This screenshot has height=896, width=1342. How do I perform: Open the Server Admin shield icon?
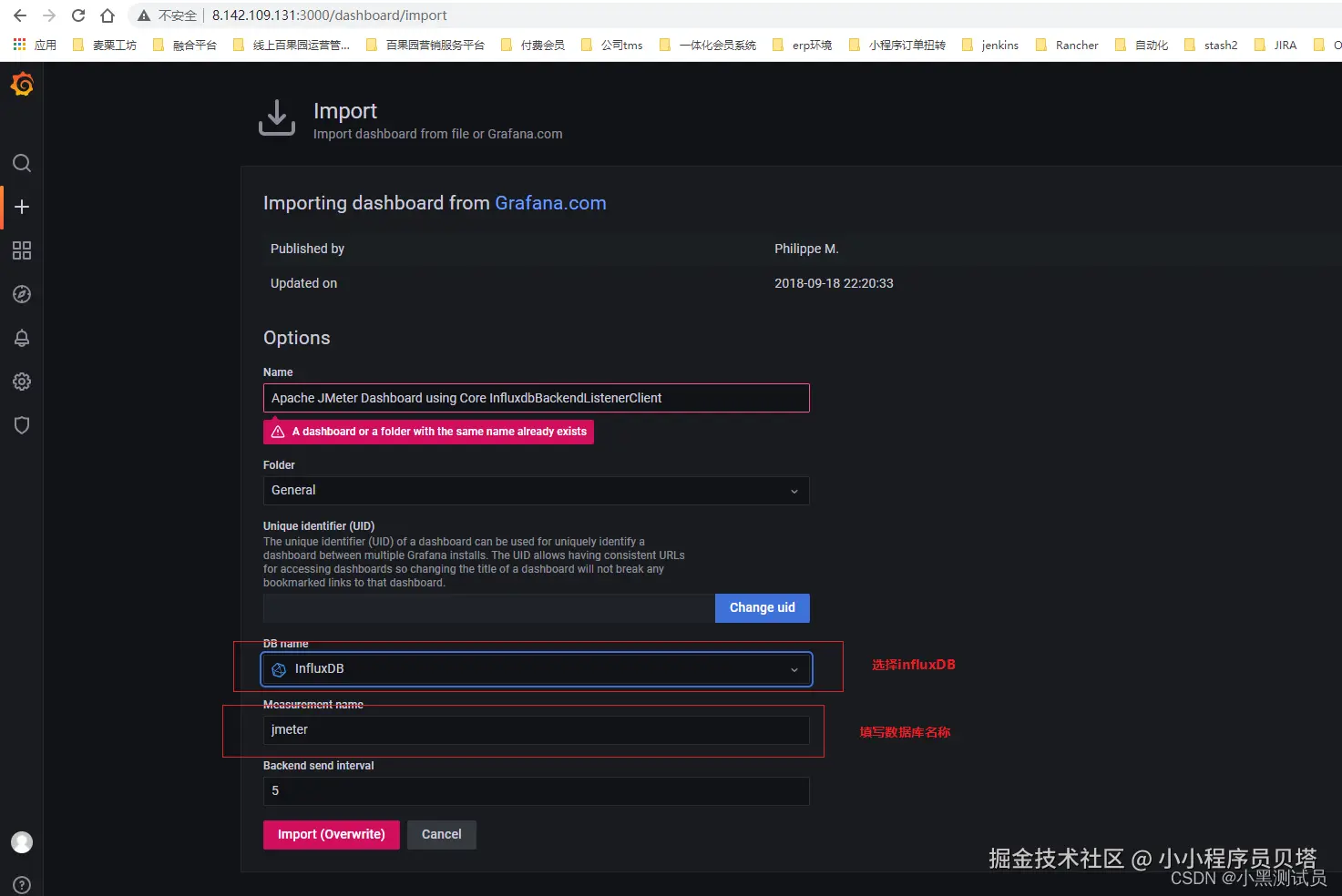pyautogui.click(x=22, y=425)
